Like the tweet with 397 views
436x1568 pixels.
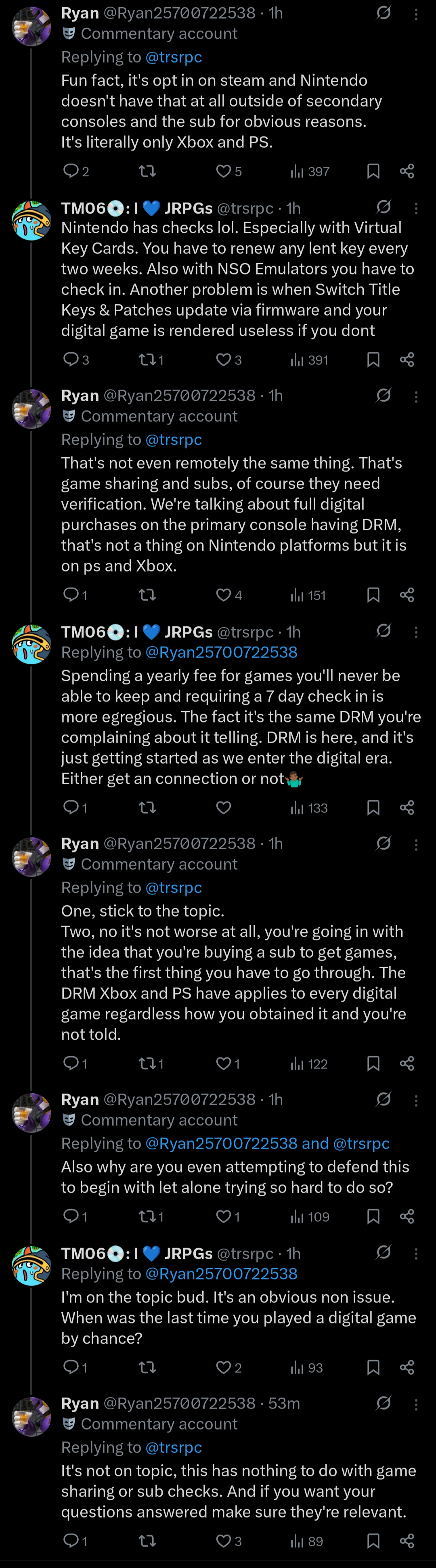point(224,171)
